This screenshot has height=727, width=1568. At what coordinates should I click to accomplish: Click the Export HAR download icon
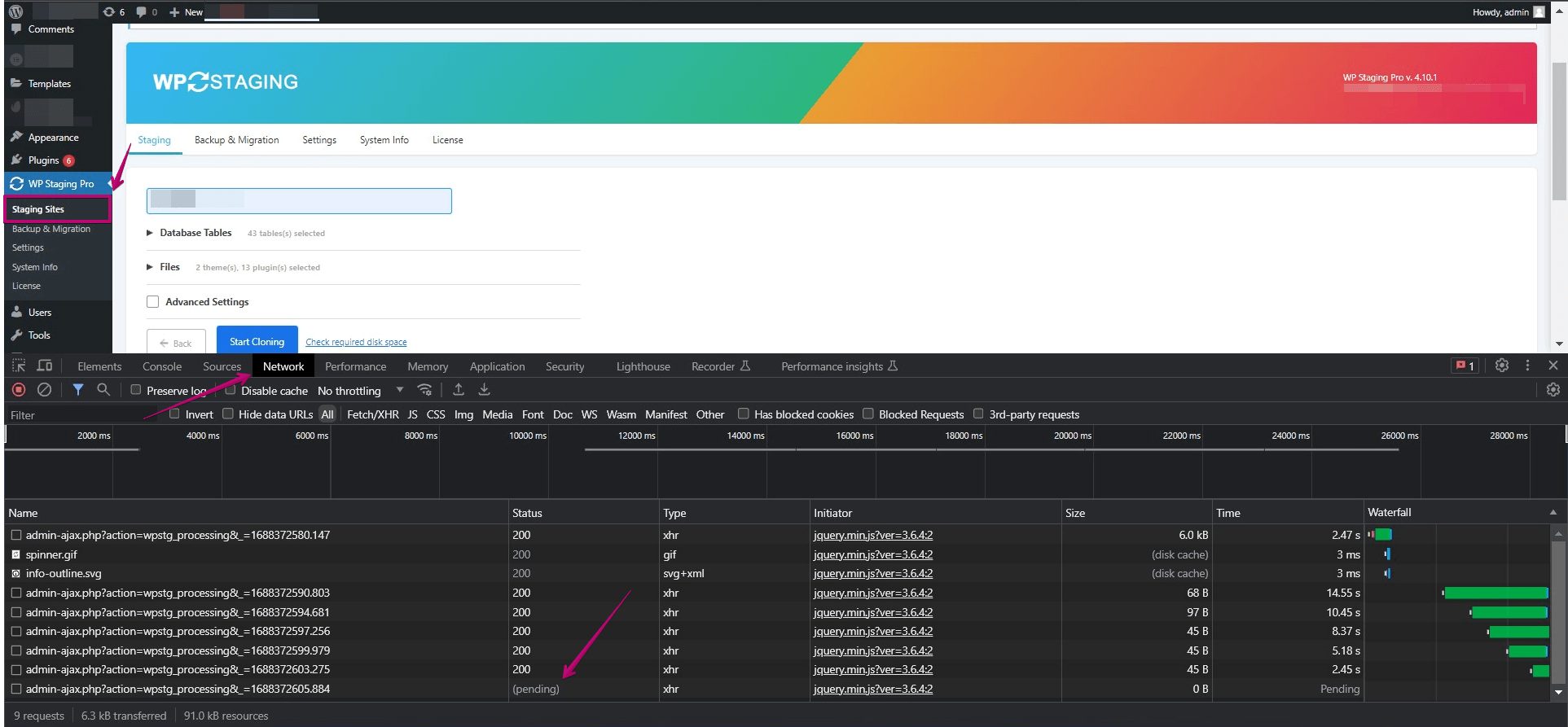(x=484, y=390)
